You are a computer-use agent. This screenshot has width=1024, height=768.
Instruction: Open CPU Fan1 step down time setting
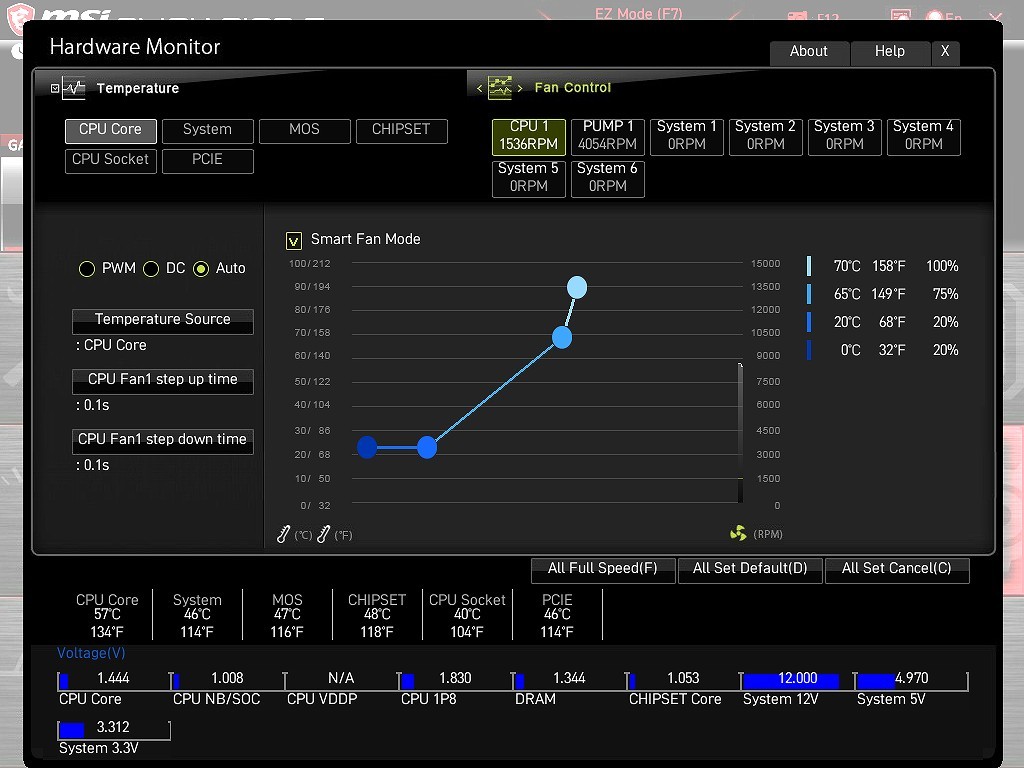coord(162,441)
